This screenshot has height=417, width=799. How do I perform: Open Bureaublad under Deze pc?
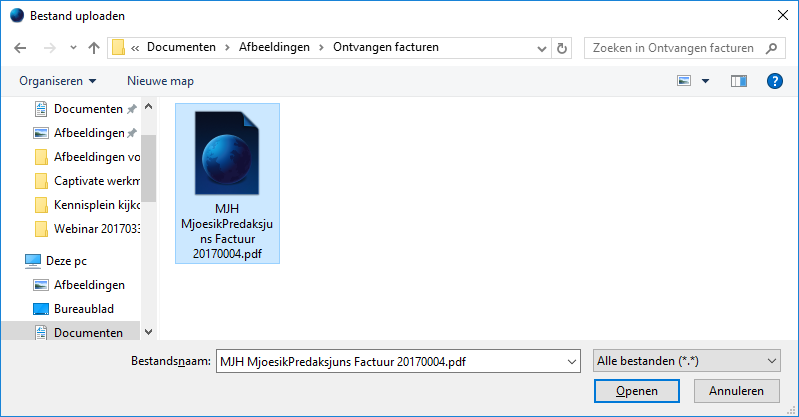tap(73, 309)
